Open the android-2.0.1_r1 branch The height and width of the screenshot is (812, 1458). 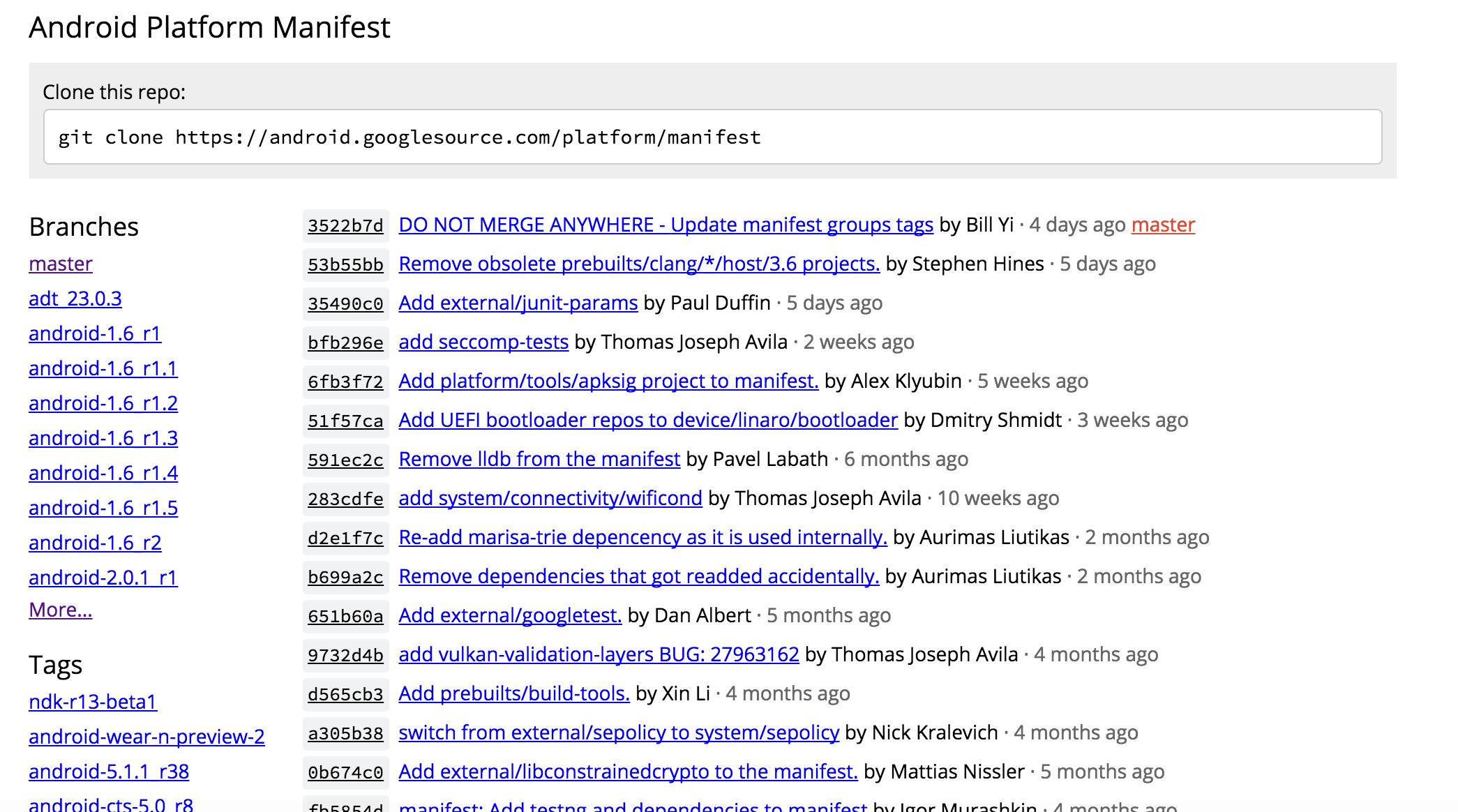(103, 578)
